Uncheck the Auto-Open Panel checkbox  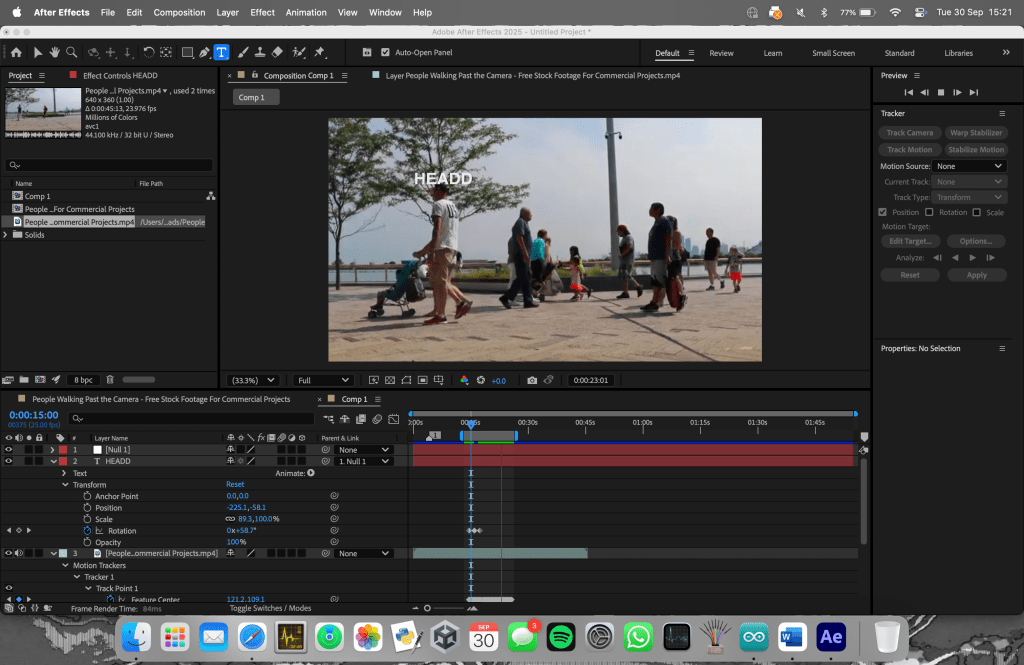coord(385,52)
